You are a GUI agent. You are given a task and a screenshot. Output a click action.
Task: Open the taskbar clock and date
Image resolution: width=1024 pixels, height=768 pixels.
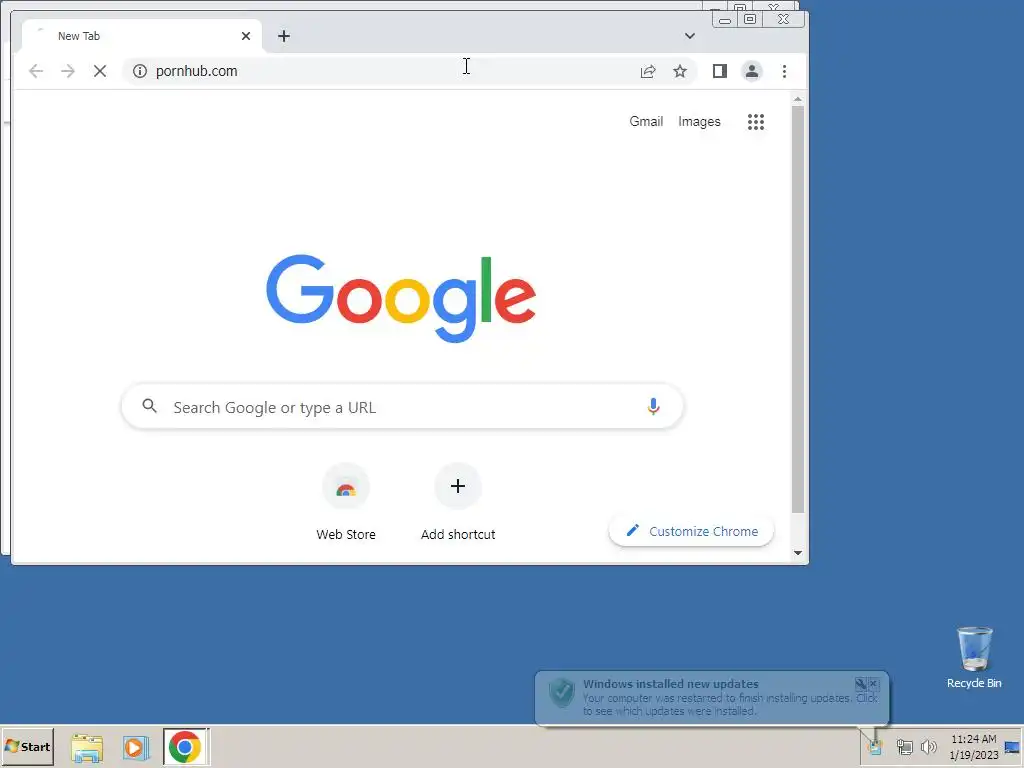pyautogui.click(x=973, y=746)
